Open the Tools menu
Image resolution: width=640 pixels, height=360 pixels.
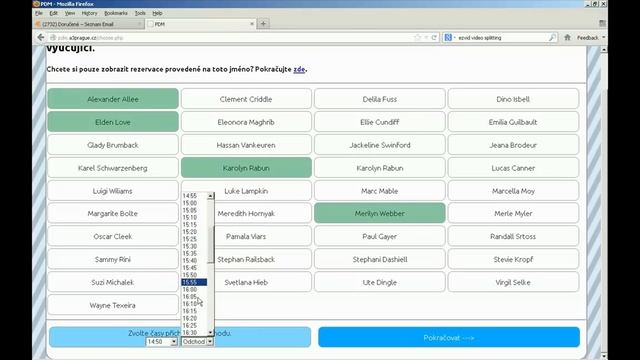140,13
